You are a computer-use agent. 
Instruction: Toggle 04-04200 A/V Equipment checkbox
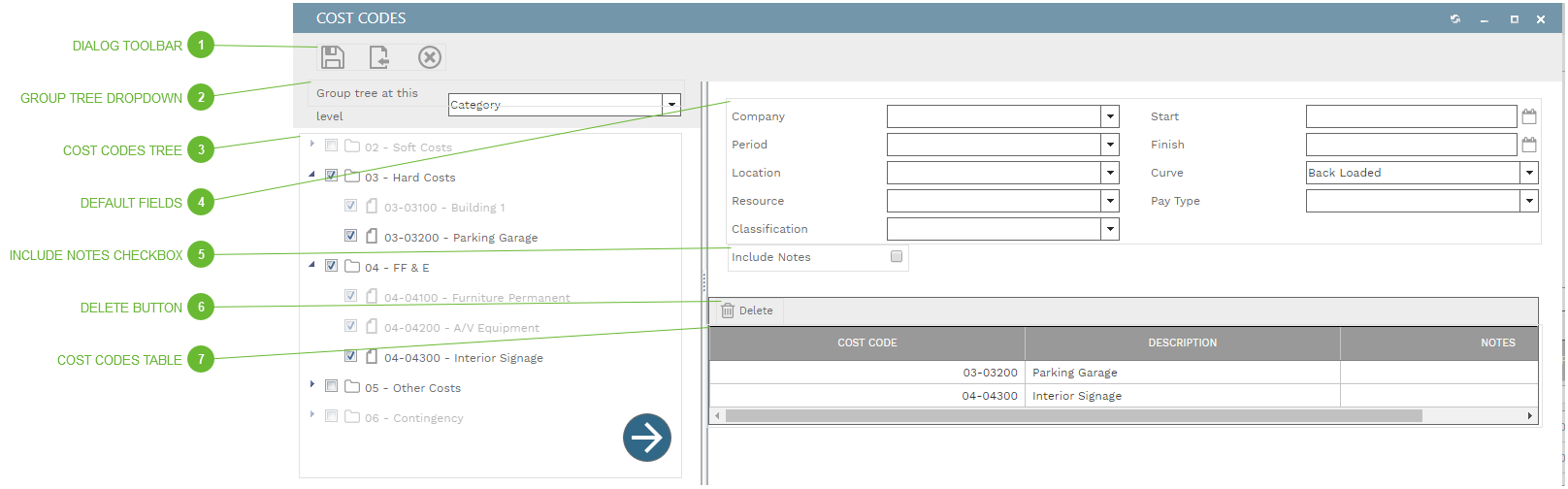coord(350,326)
